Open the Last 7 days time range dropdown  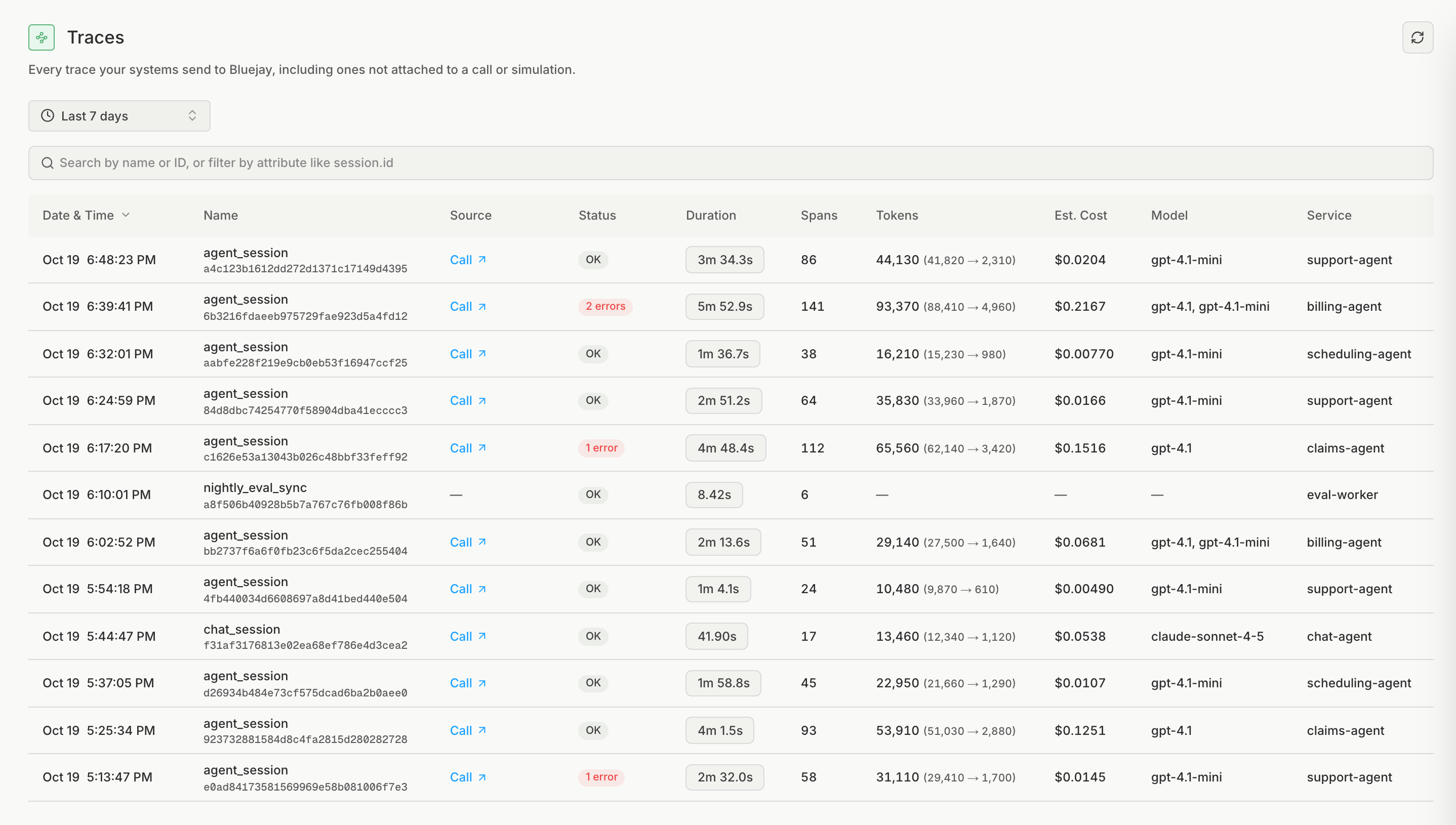pyautogui.click(x=119, y=115)
